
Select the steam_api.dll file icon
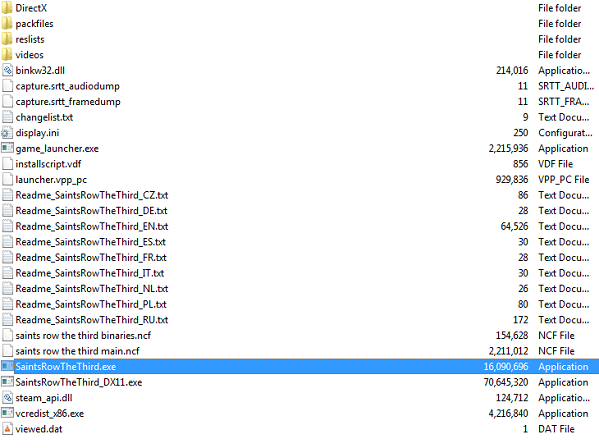(7, 398)
